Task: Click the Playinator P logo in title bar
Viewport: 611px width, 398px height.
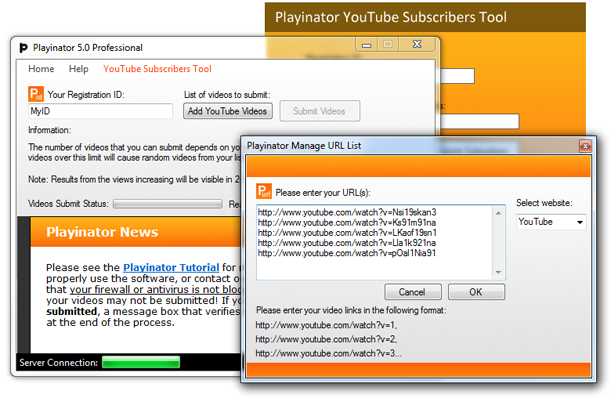Action: pyautogui.click(x=23, y=48)
